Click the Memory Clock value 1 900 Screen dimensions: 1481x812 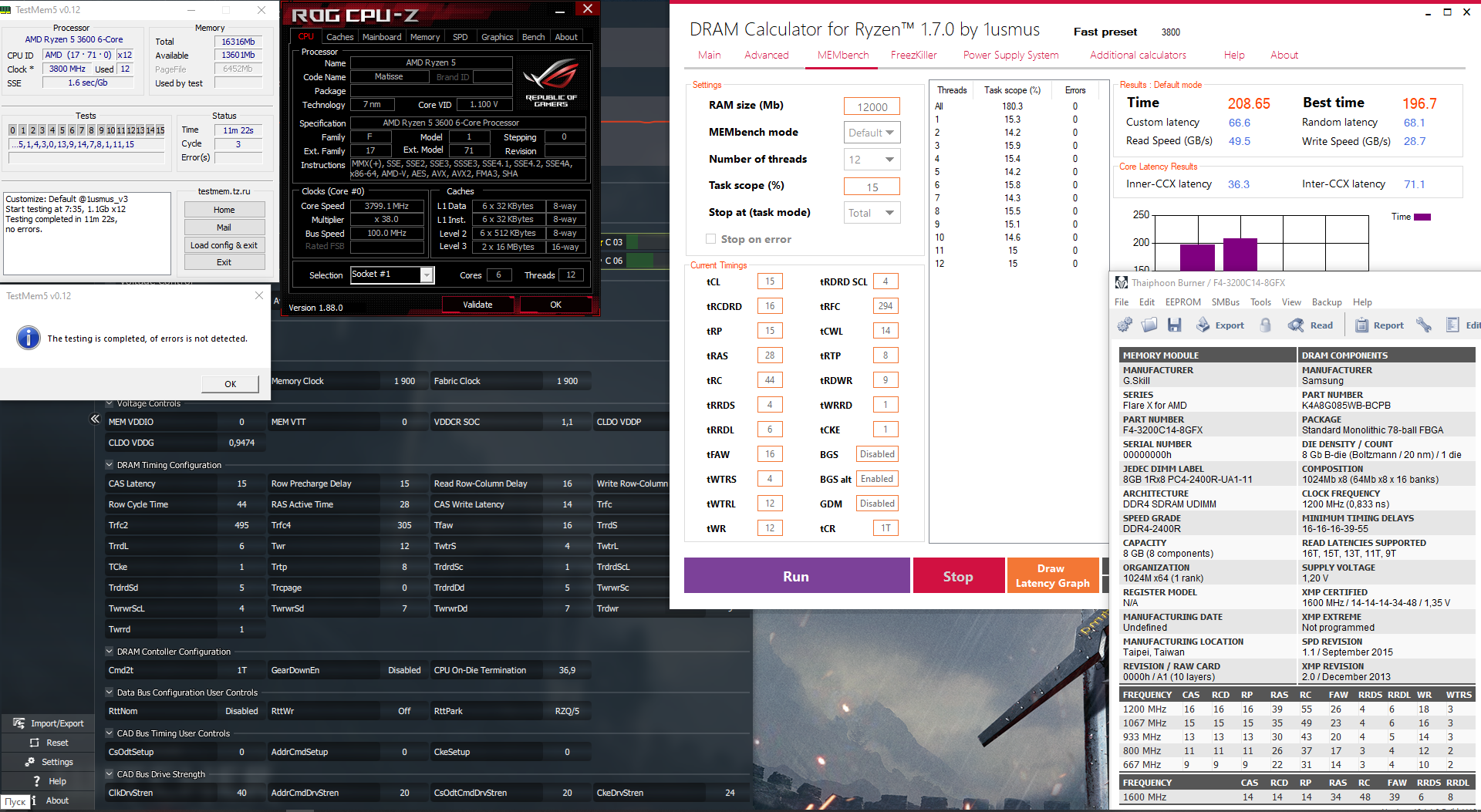404,381
